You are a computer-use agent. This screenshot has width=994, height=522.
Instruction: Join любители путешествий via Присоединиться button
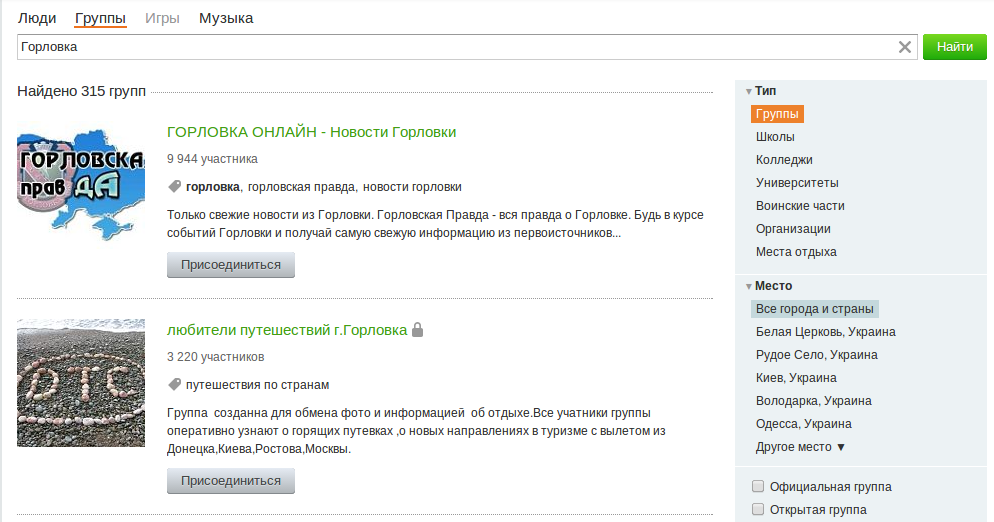pyautogui.click(x=231, y=481)
